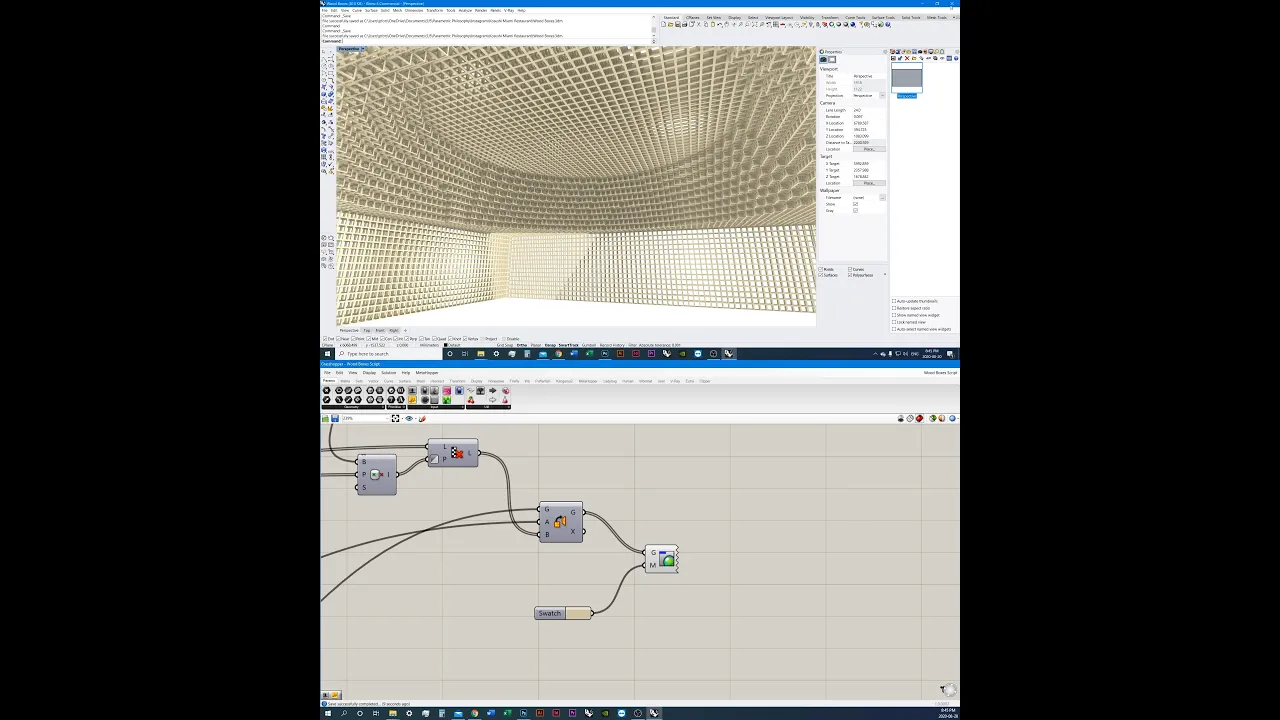The width and height of the screenshot is (1280, 720).
Task: Click the blue preview settings sphere icon
Action: tap(952, 418)
